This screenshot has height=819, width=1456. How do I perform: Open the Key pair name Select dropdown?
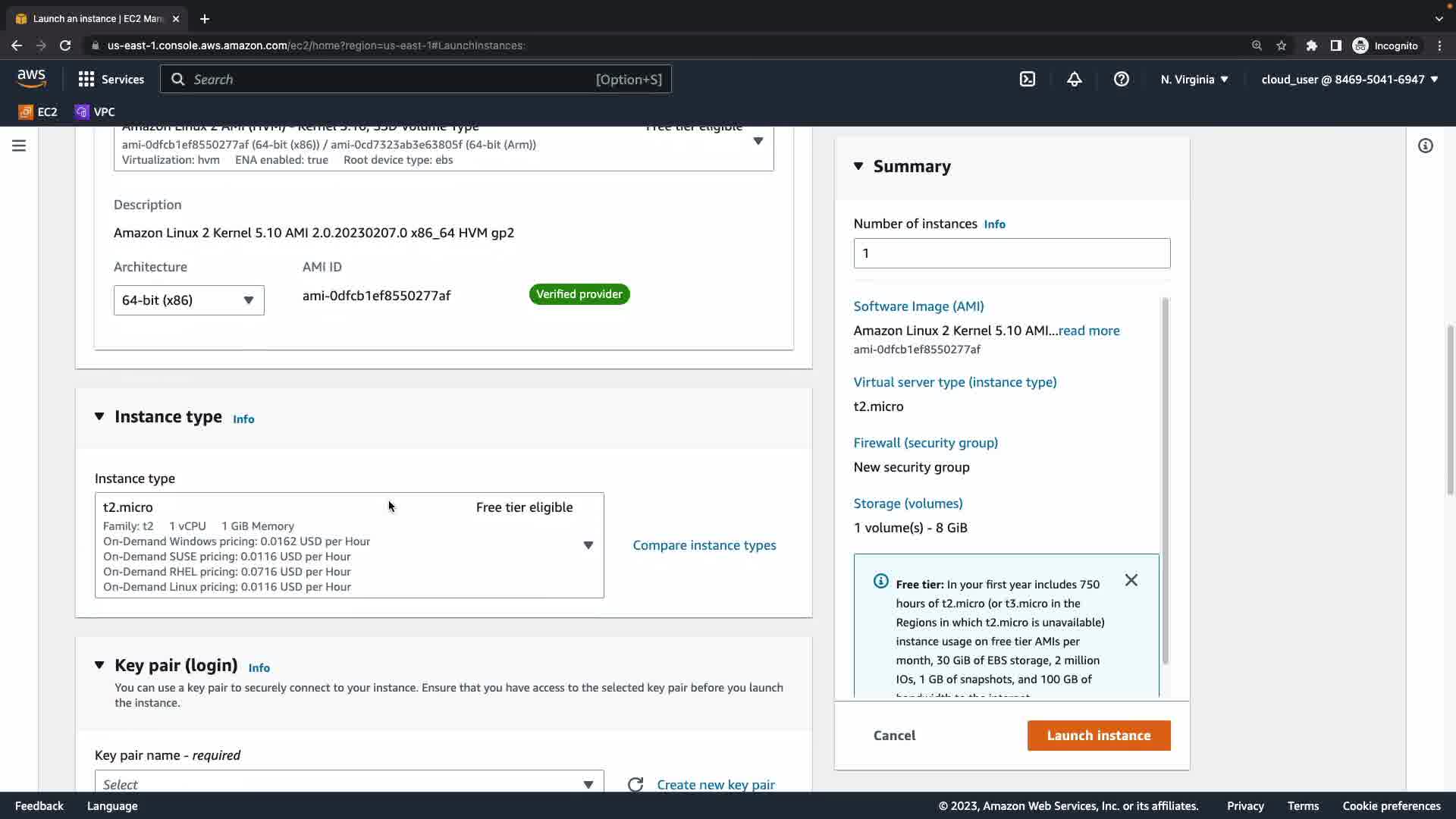click(x=349, y=783)
